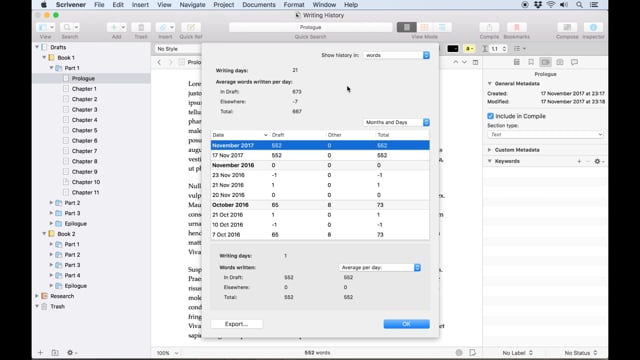Click the Export... button
640x360 pixels.
point(236,324)
